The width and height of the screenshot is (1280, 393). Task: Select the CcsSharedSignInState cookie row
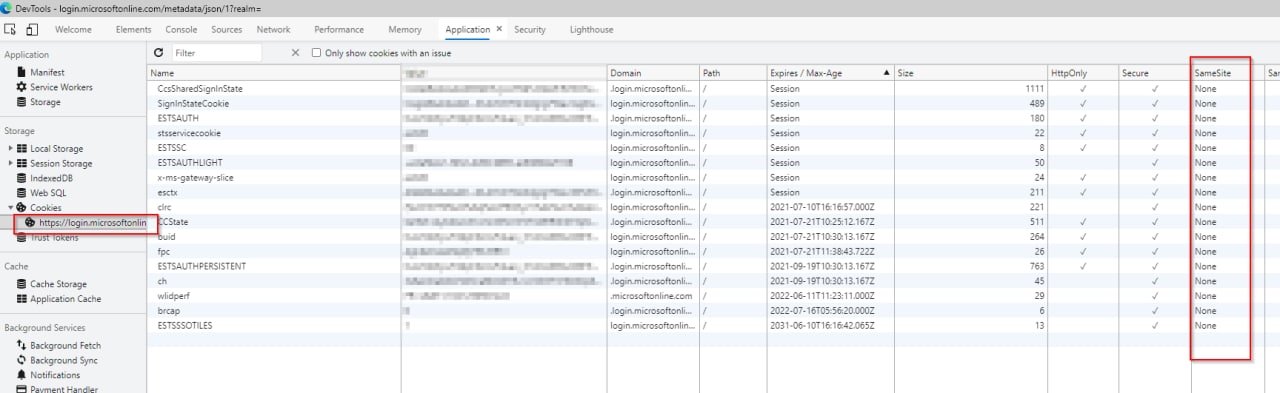(x=713, y=89)
